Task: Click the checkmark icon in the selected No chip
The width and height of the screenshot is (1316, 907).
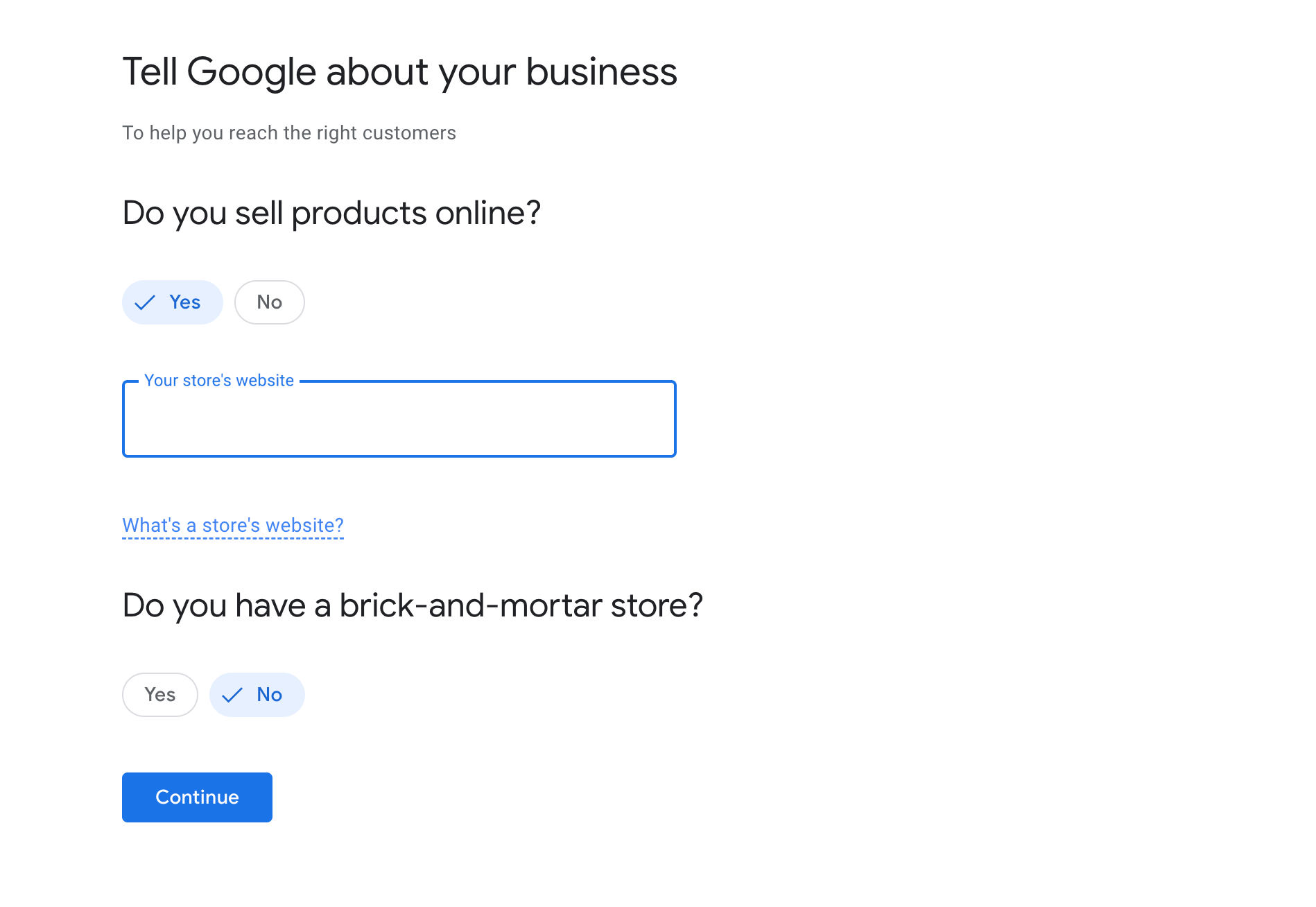Action: point(232,695)
